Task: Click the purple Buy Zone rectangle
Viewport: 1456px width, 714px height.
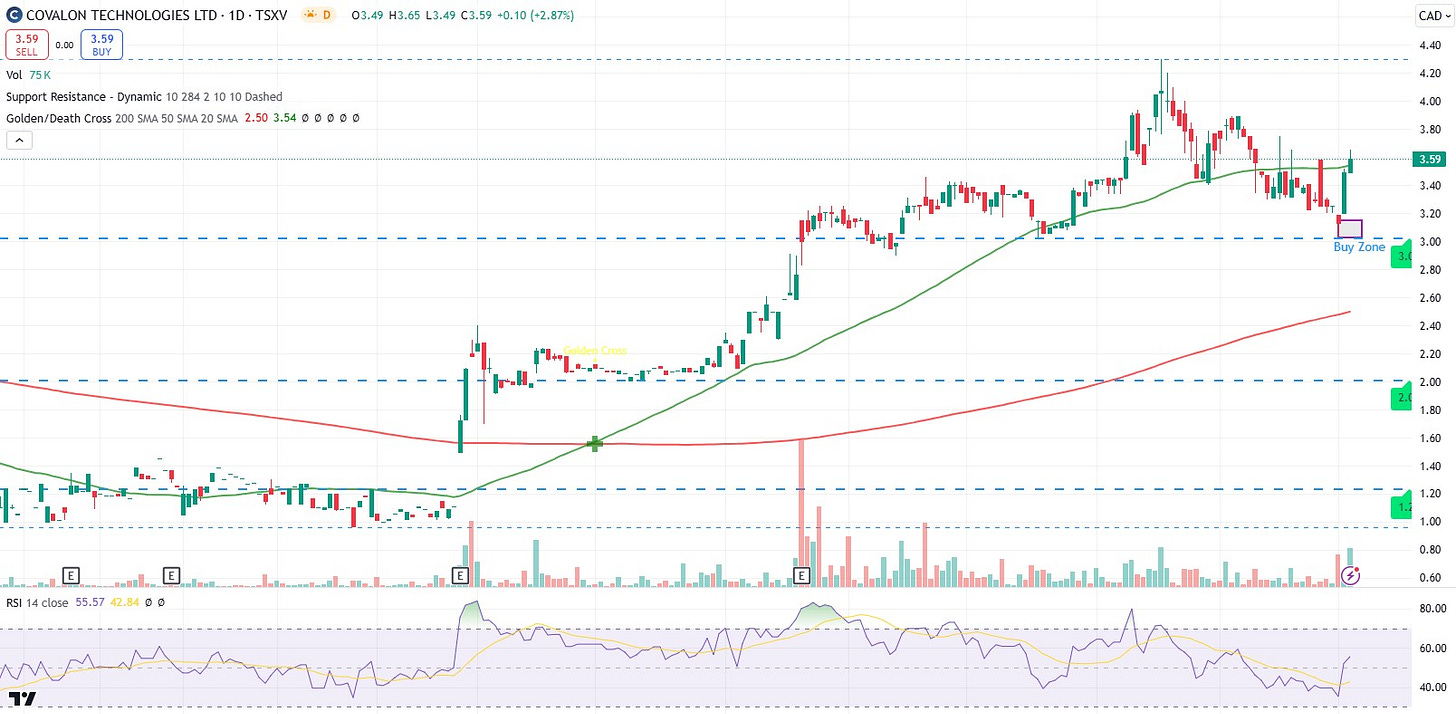Action: (x=1349, y=229)
